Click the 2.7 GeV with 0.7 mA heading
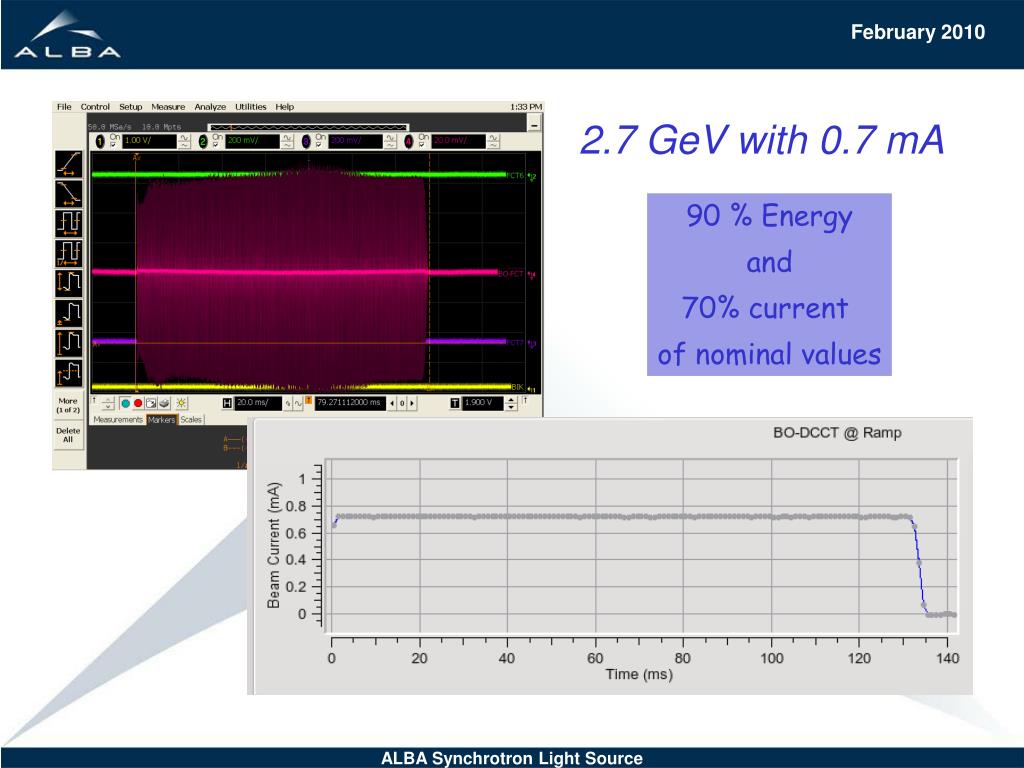Screen dimensions: 1024x768 [x=762, y=140]
